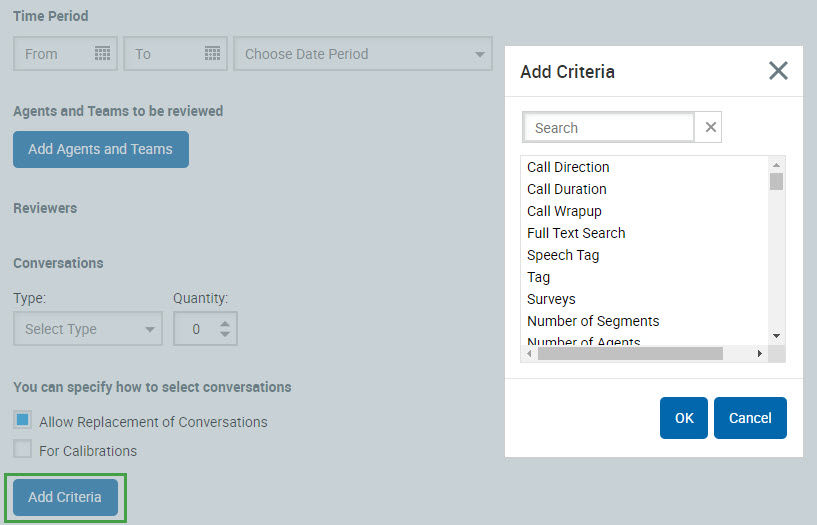Image resolution: width=817 pixels, height=525 pixels.
Task: Choose Full Text Search criterion
Action: coord(576,233)
